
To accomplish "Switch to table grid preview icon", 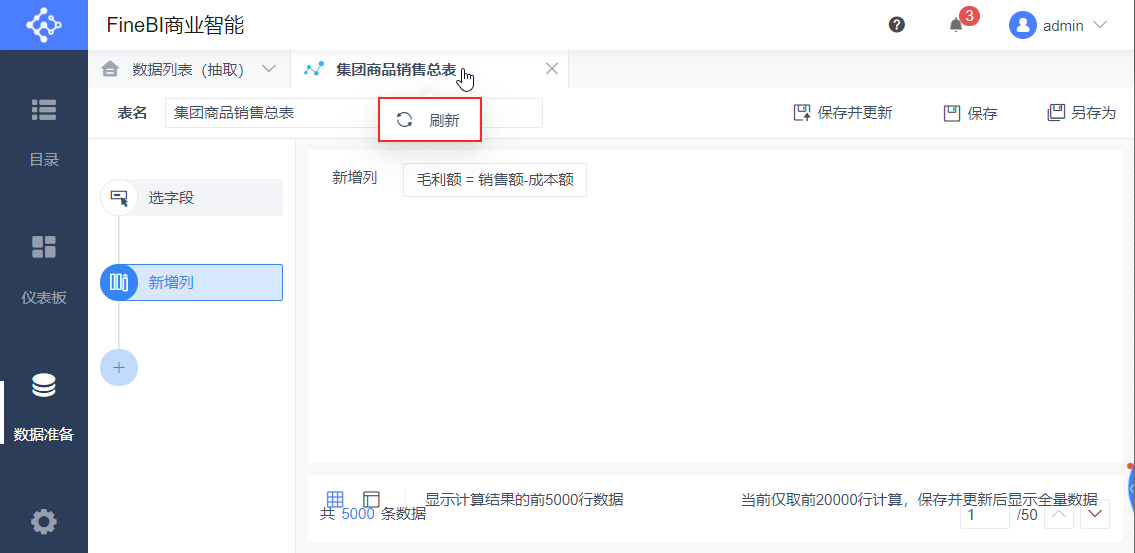I will point(334,499).
